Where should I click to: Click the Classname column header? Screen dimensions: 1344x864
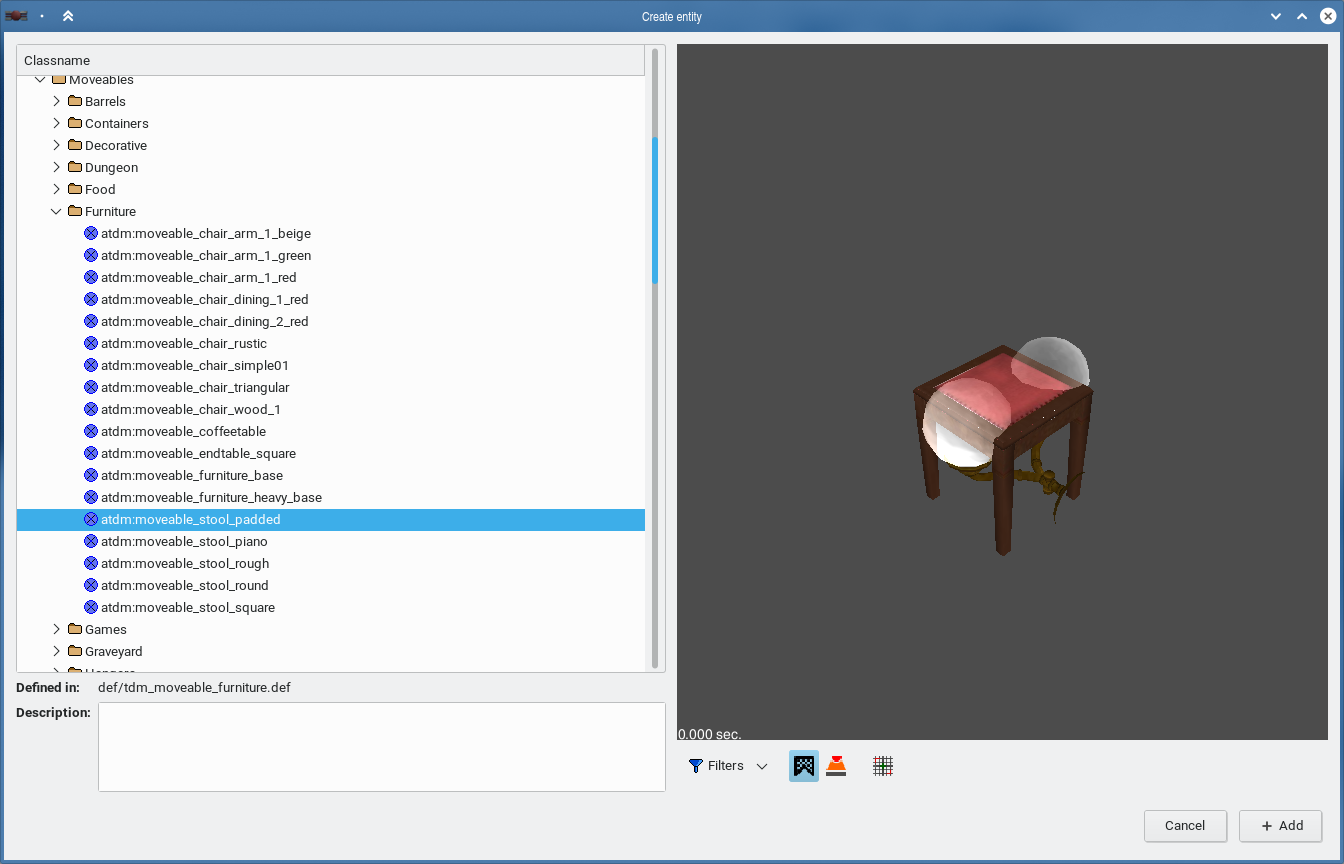click(x=330, y=61)
